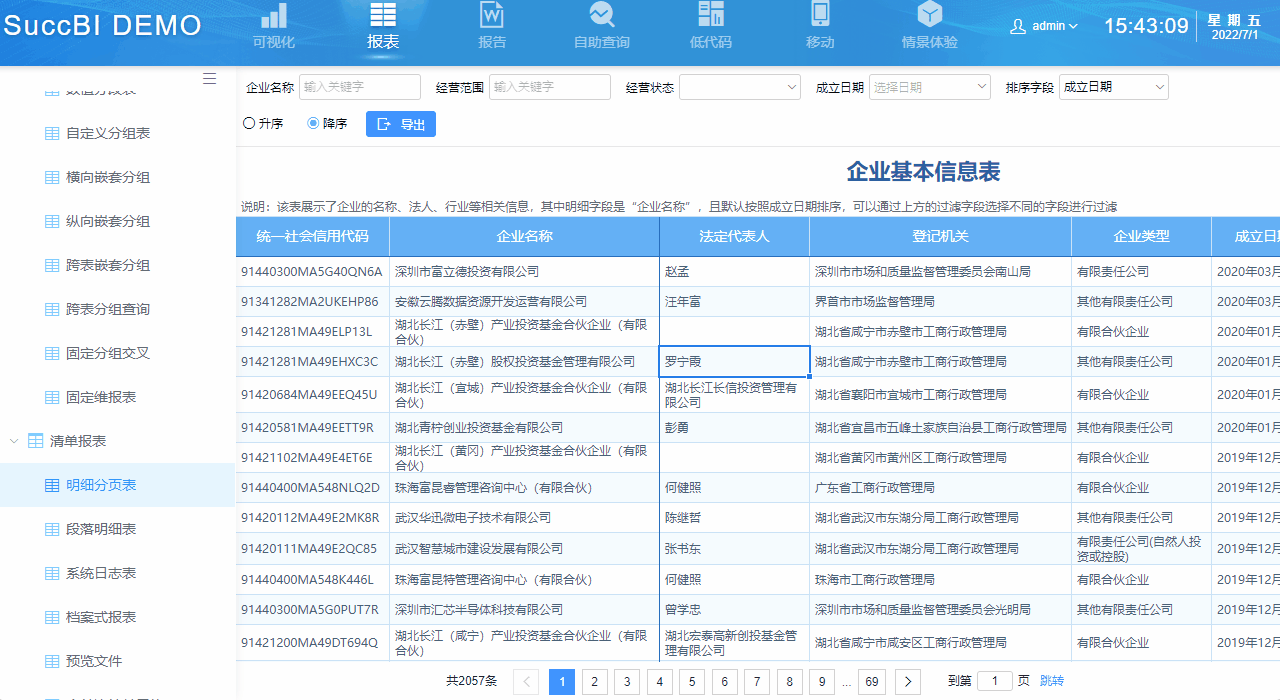Open the 经营状态 dropdown
1280x700 pixels.
(740, 87)
